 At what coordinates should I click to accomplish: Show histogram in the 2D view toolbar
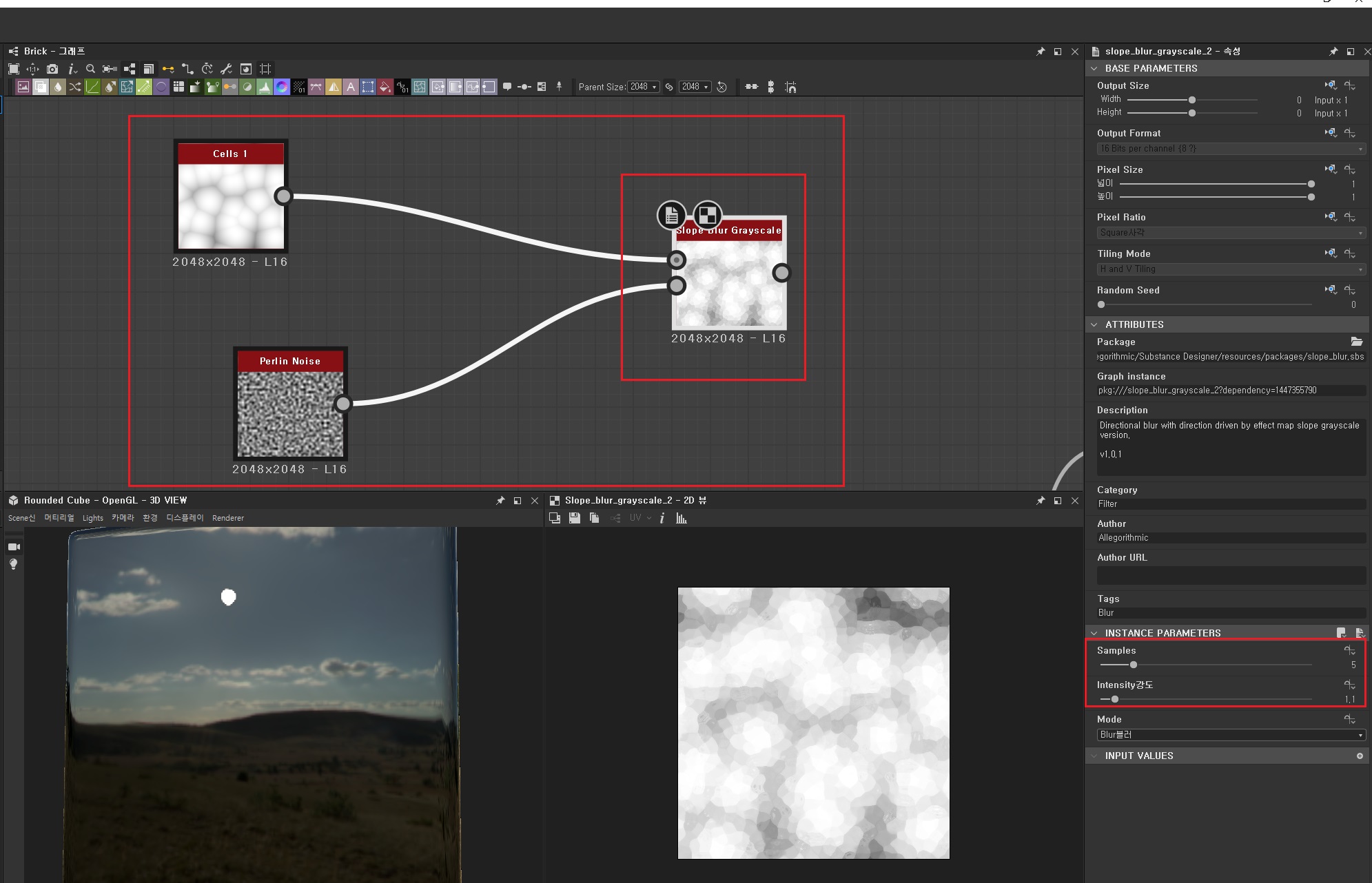[x=682, y=518]
